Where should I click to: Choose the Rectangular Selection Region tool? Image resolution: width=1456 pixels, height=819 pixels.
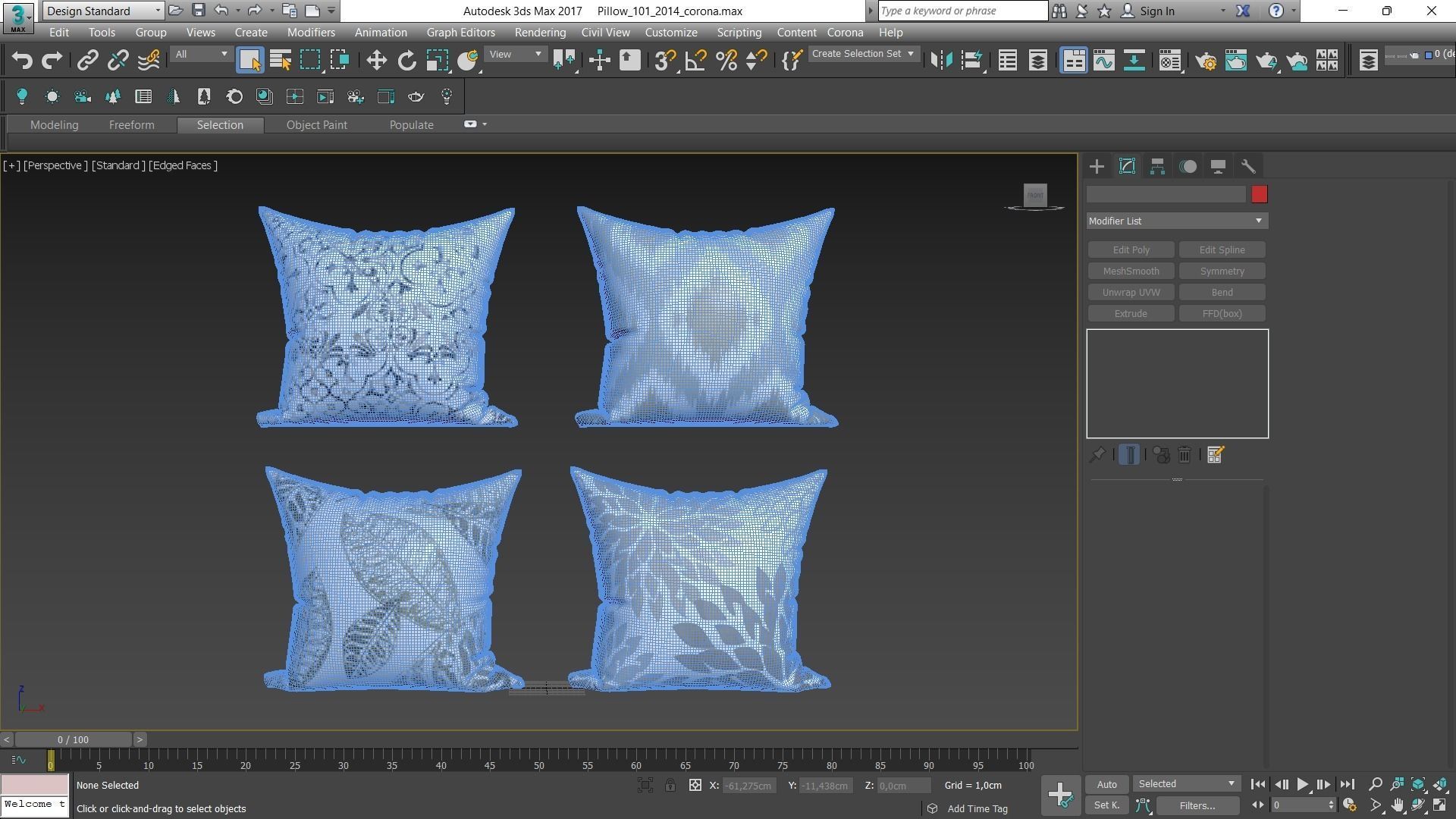click(310, 61)
